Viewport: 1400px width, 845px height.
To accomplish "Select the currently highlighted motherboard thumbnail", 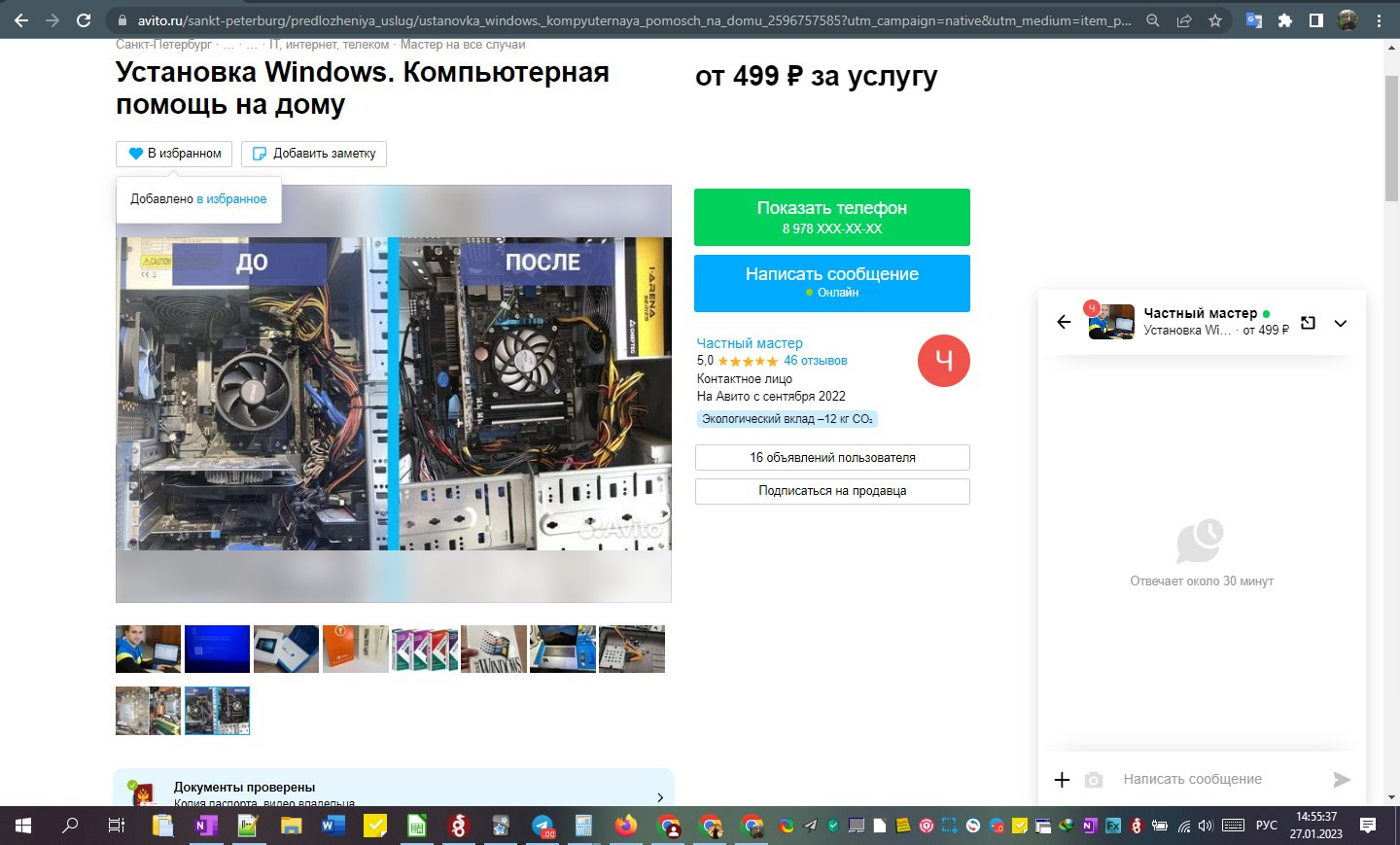I will point(217,711).
